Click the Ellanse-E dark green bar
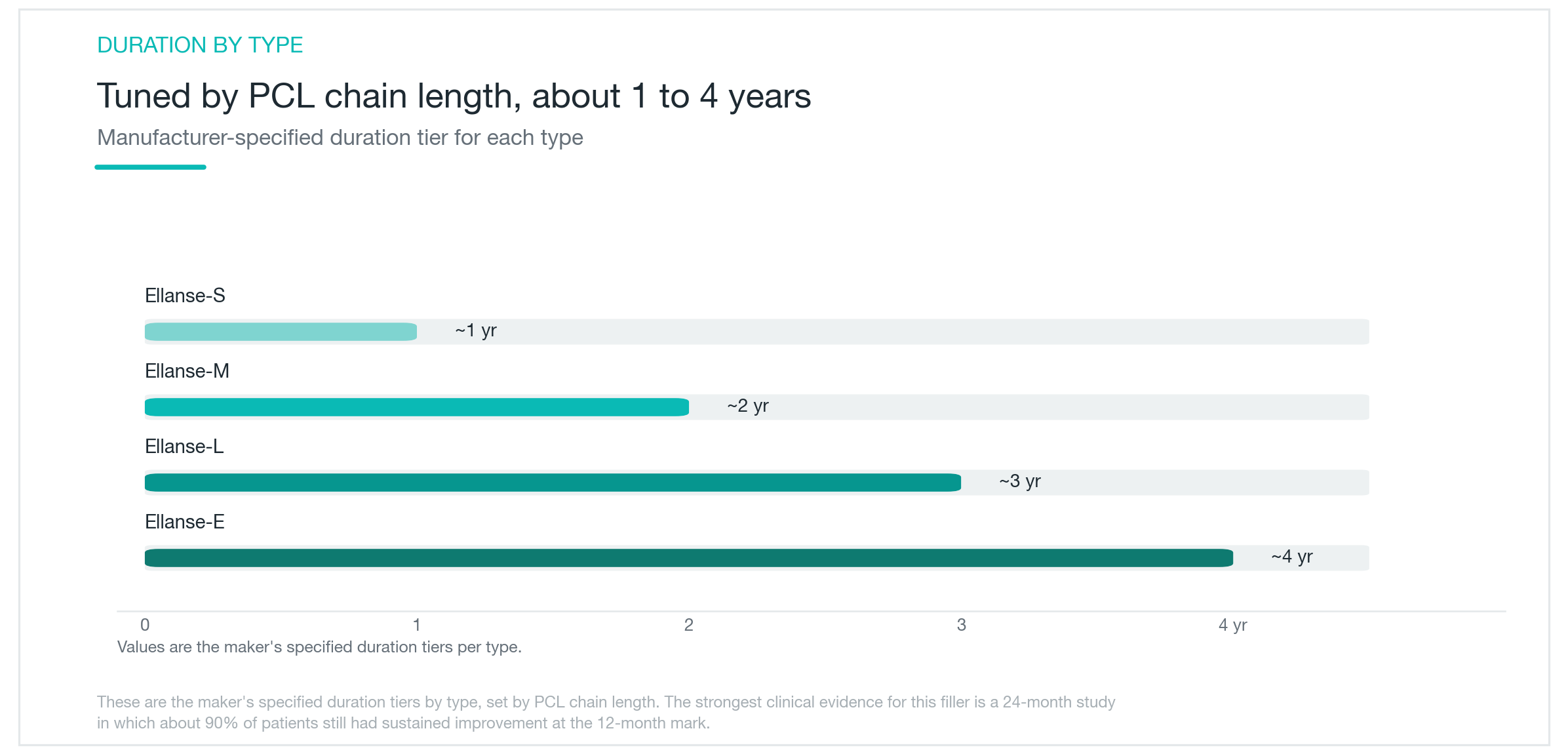 click(689, 558)
